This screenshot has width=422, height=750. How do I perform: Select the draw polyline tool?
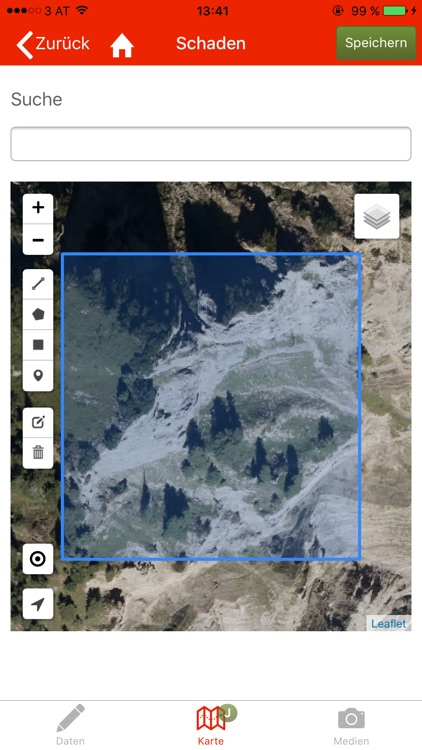pos(38,284)
